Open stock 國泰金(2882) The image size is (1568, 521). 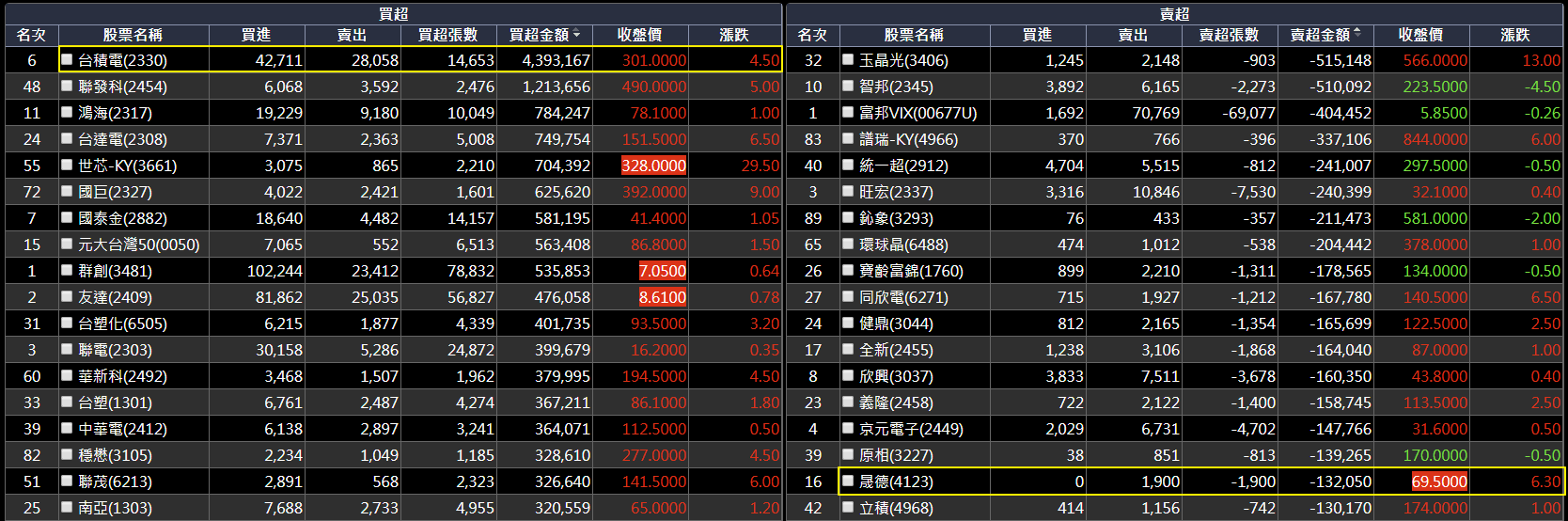(x=122, y=218)
